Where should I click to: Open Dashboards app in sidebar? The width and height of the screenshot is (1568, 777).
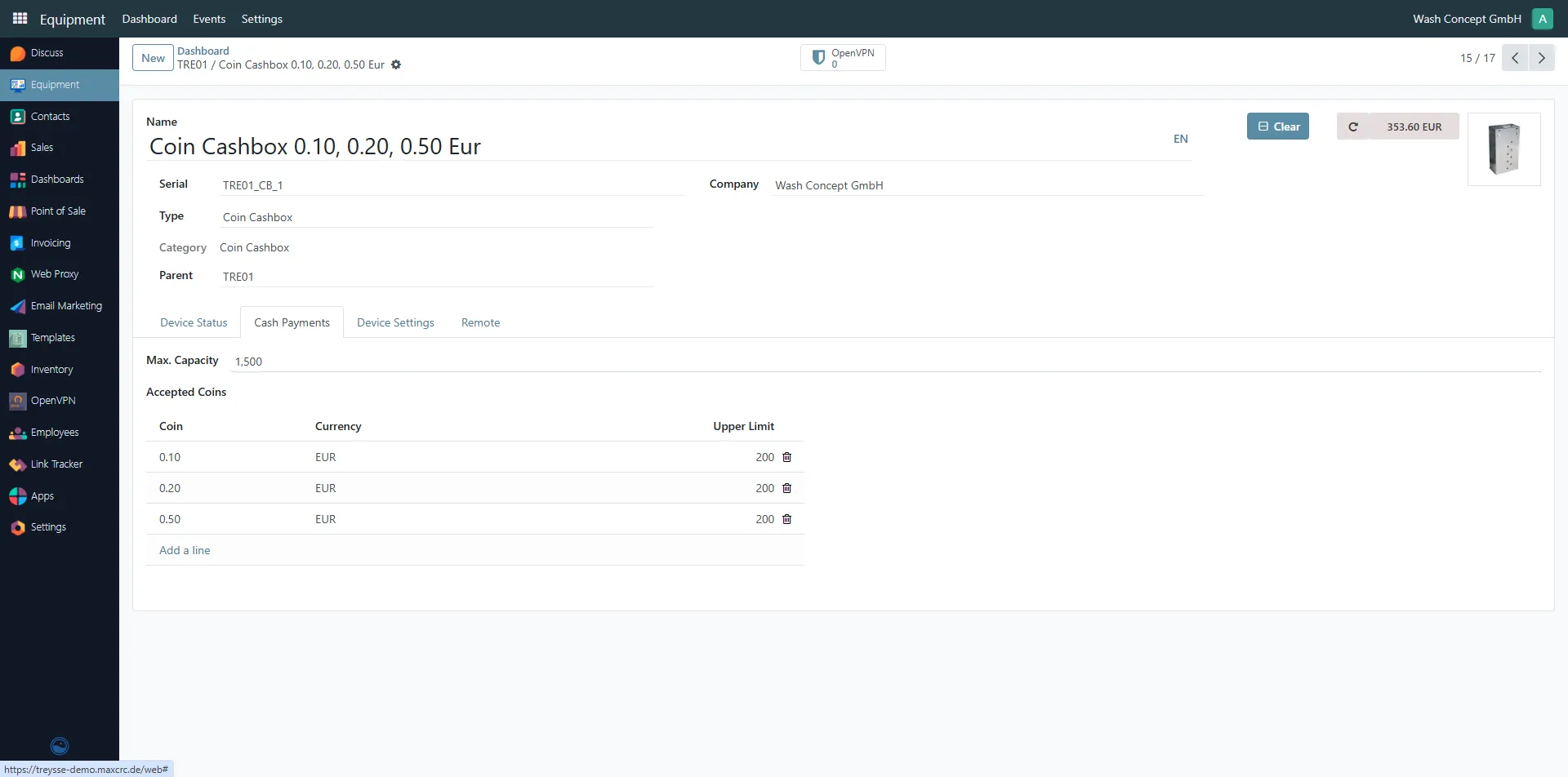coord(60,180)
